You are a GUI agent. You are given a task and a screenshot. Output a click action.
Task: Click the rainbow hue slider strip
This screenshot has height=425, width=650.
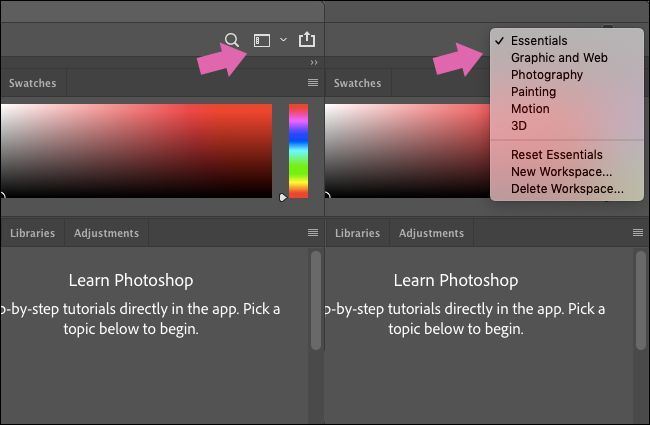coord(298,150)
